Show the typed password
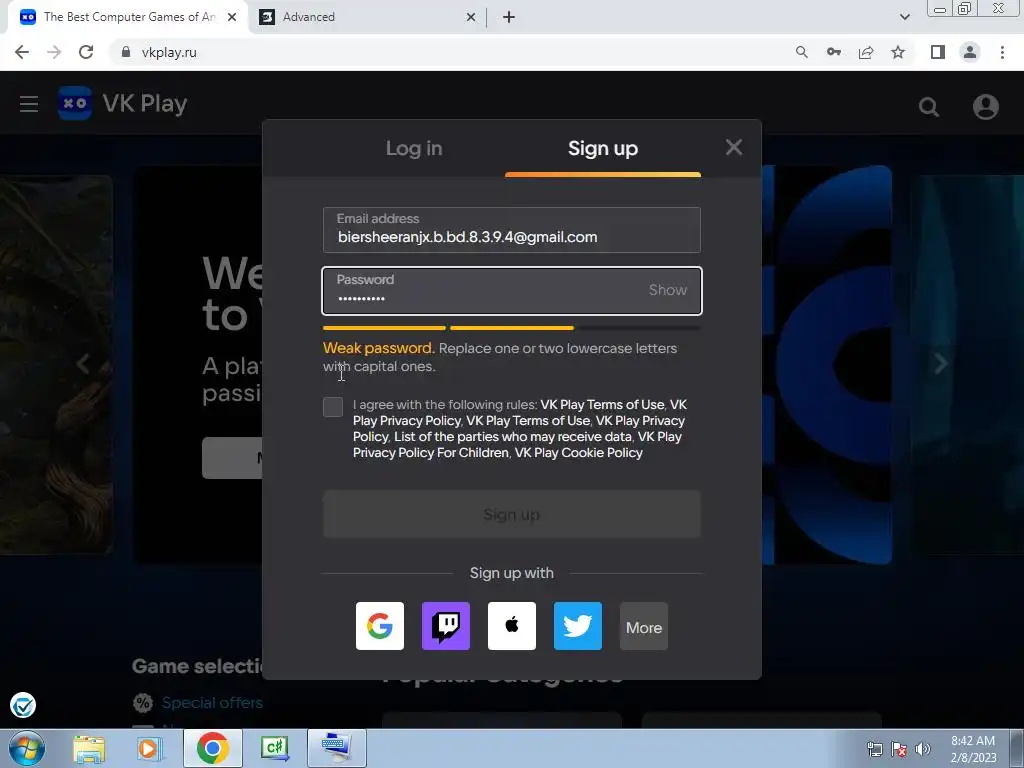This screenshot has width=1024, height=768. pyautogui.click(x=667, y=290)
